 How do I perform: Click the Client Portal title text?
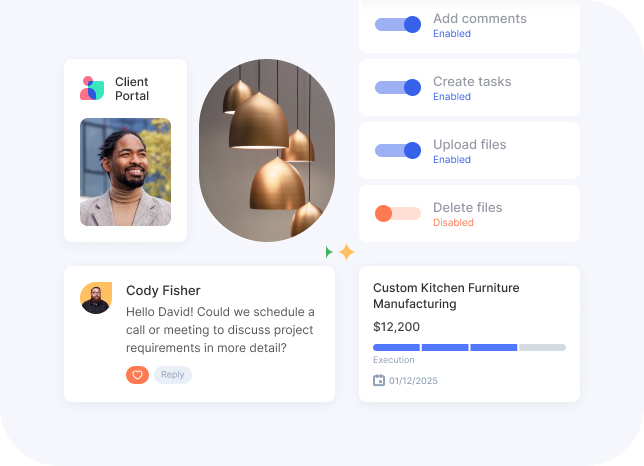[x=132, y=89]
